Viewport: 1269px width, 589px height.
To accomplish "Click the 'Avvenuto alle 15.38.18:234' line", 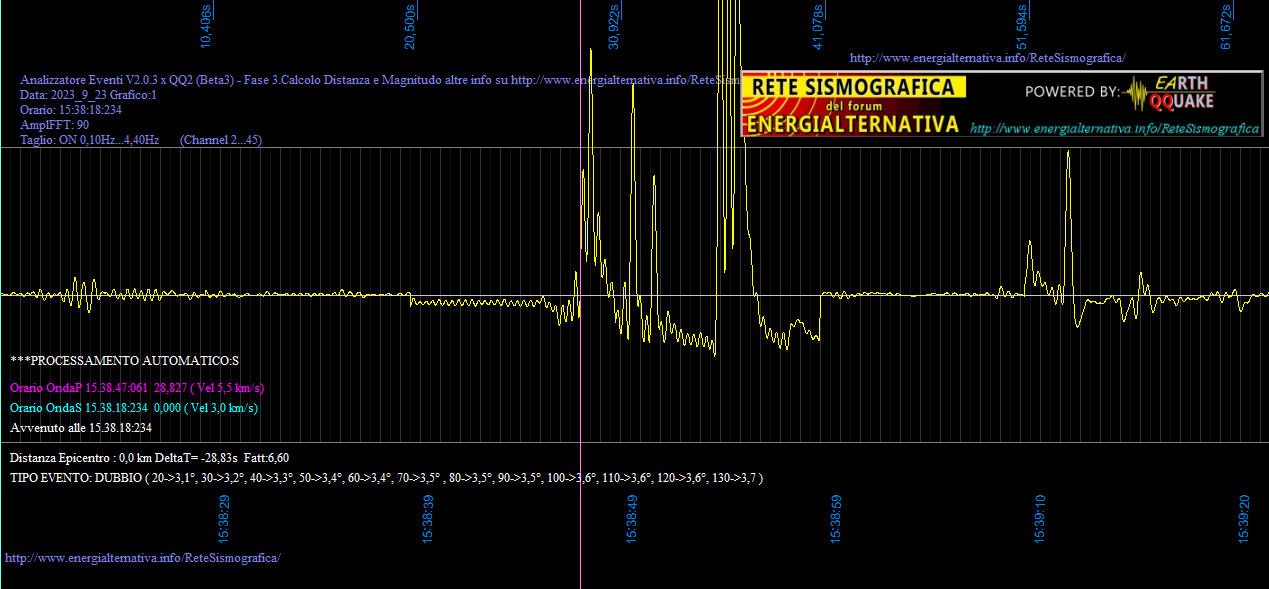I will (81, 428).
